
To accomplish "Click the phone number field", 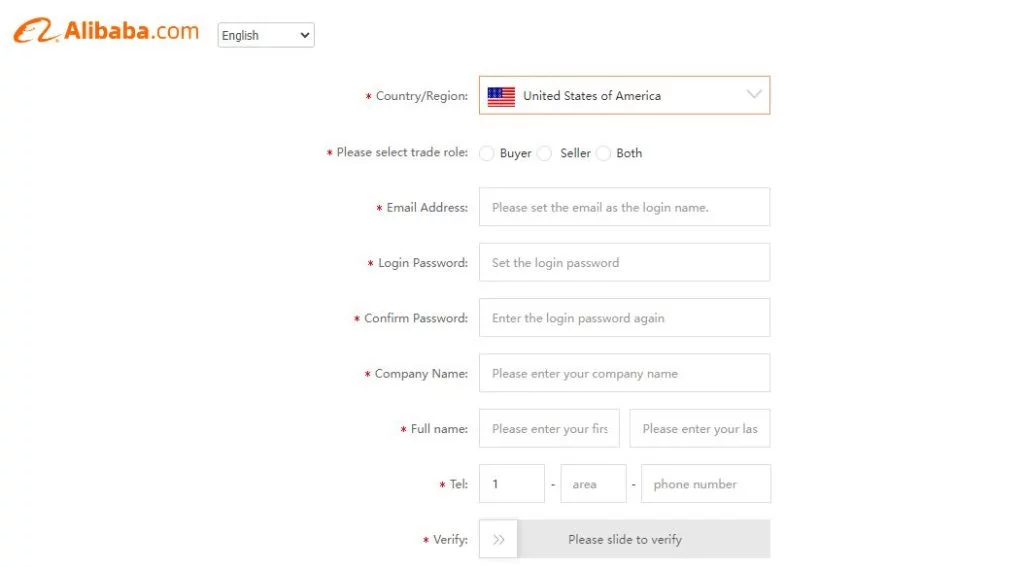I will (706, 484).
